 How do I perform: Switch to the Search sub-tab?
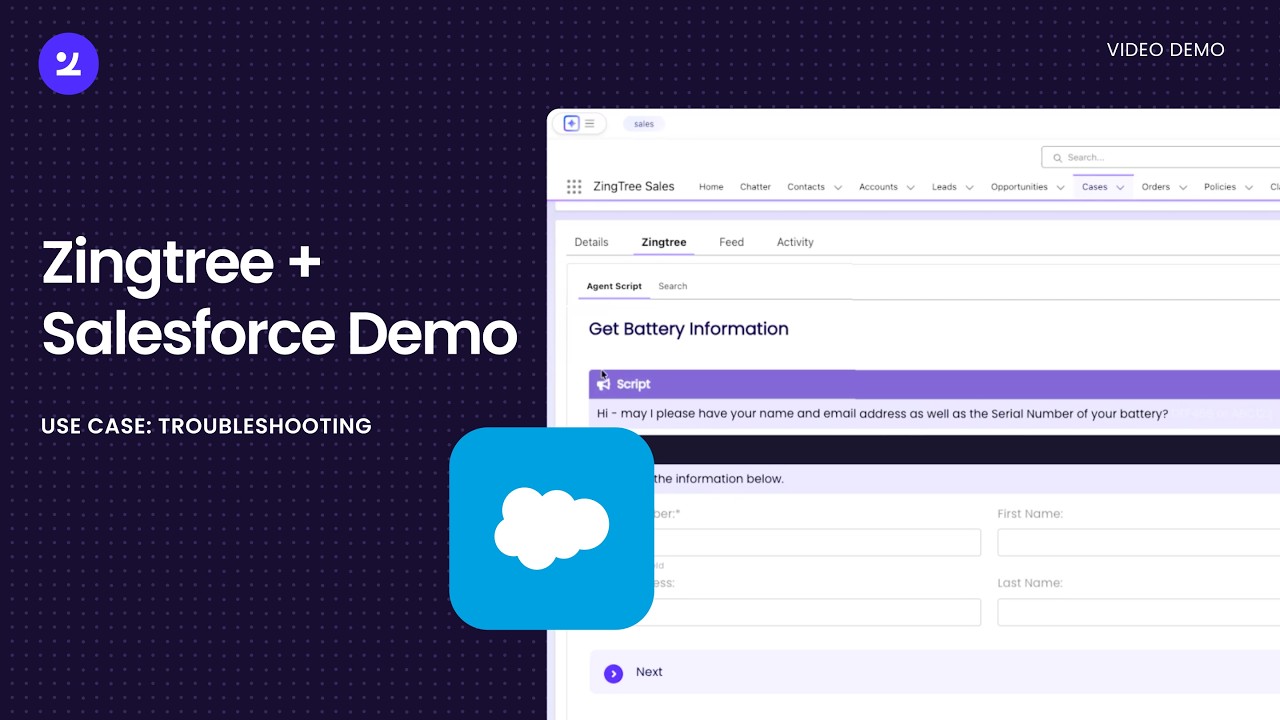[672, 286]
